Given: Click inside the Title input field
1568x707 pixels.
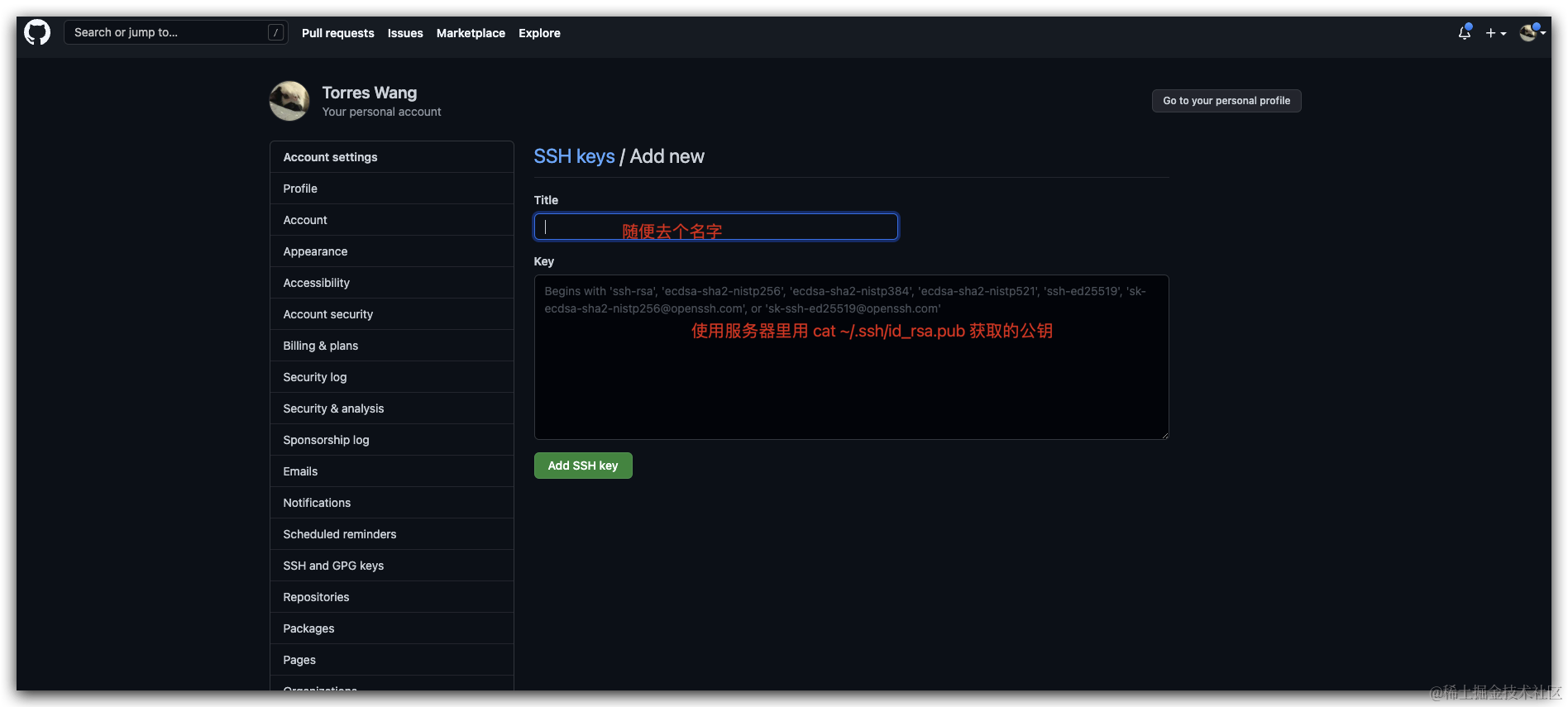Looking at the screenshot, I should tap(716, 227).
